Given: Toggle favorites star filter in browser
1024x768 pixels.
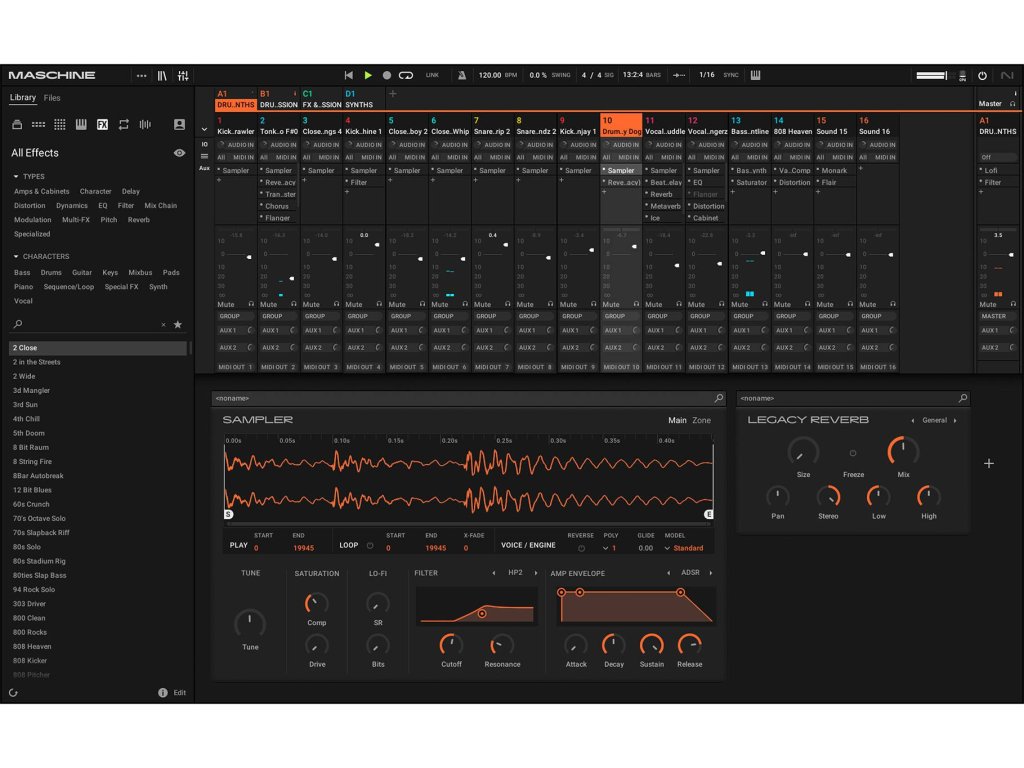Looking at the screenshot, I should tap(178, 325).
